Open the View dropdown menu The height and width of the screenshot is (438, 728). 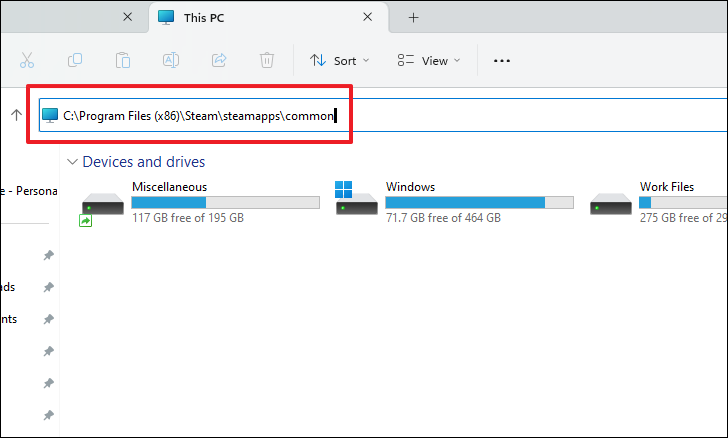click(x=429, y=61)
